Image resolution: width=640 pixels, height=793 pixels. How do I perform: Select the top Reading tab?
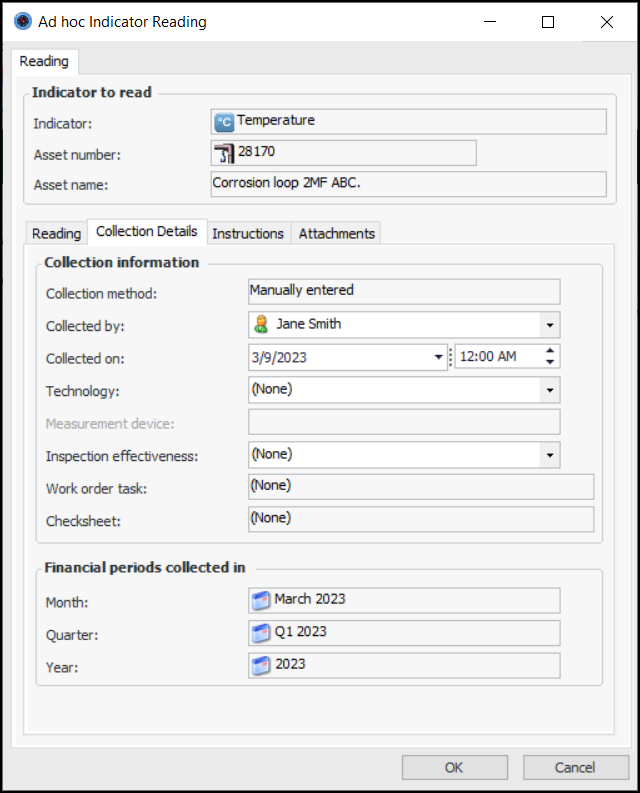tap(44, 61)
